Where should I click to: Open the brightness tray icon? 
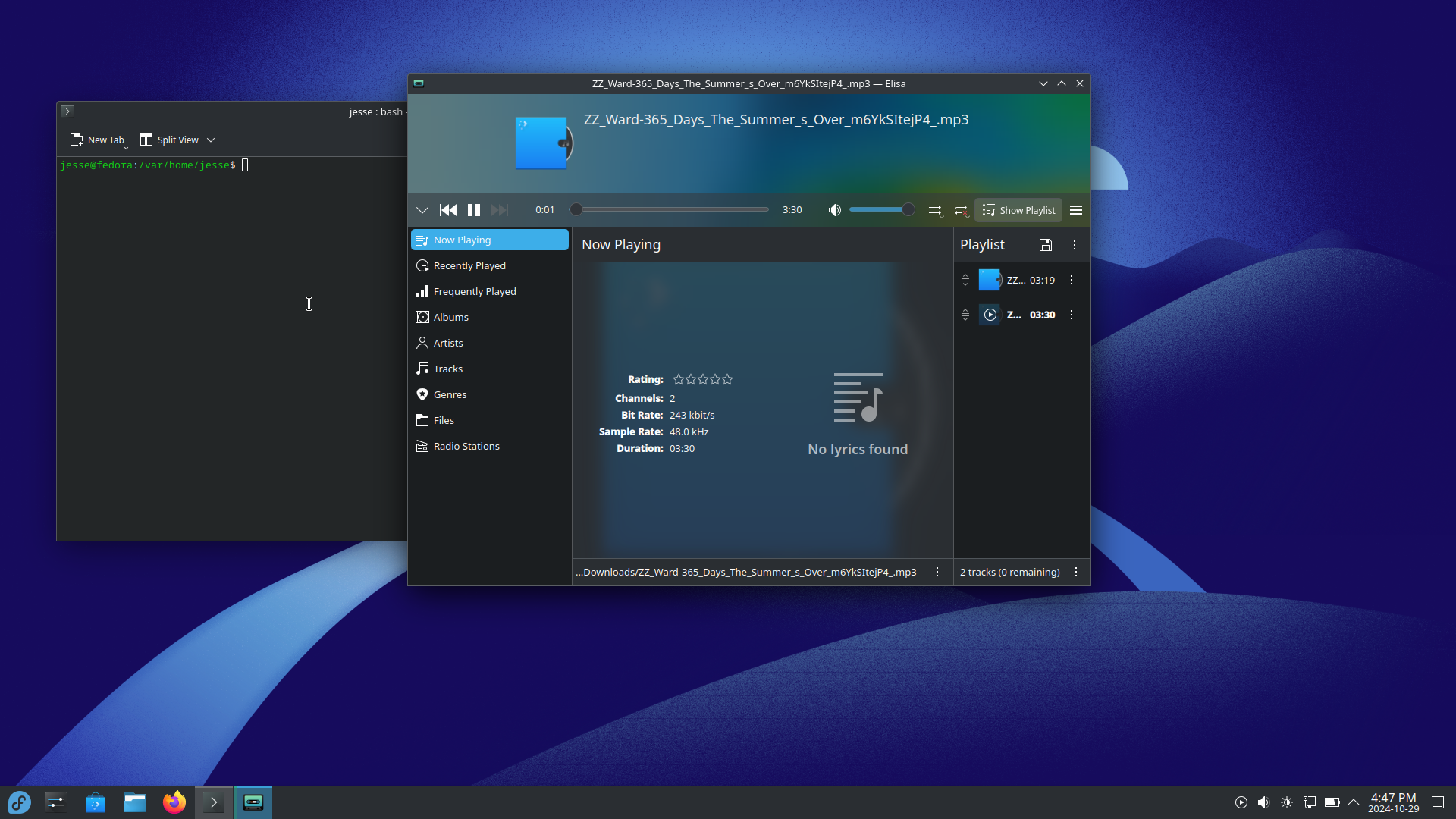(x=1287, y=802)
